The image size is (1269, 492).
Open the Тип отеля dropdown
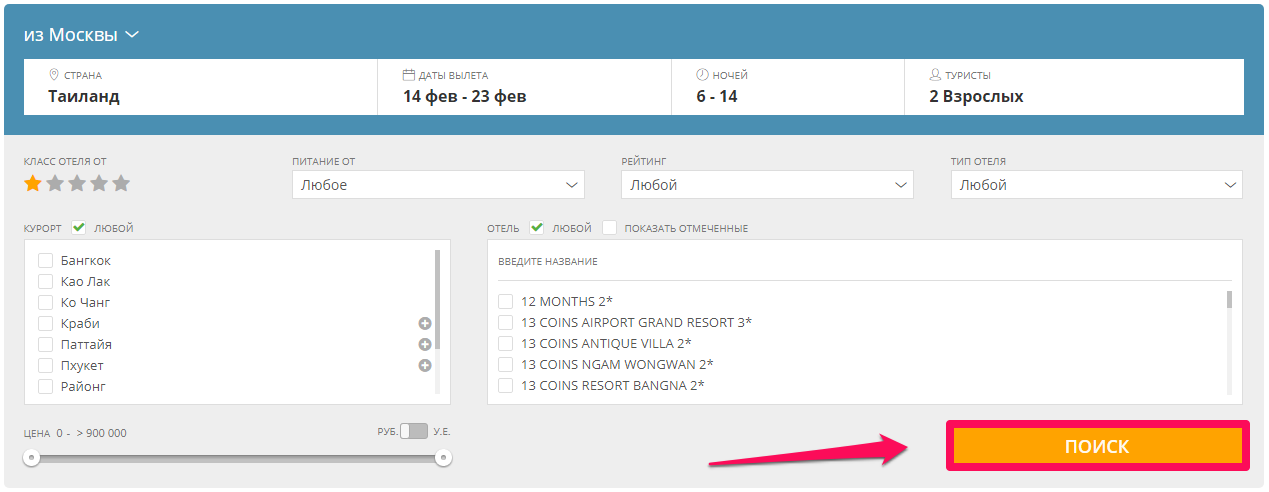pos(1096,185)
